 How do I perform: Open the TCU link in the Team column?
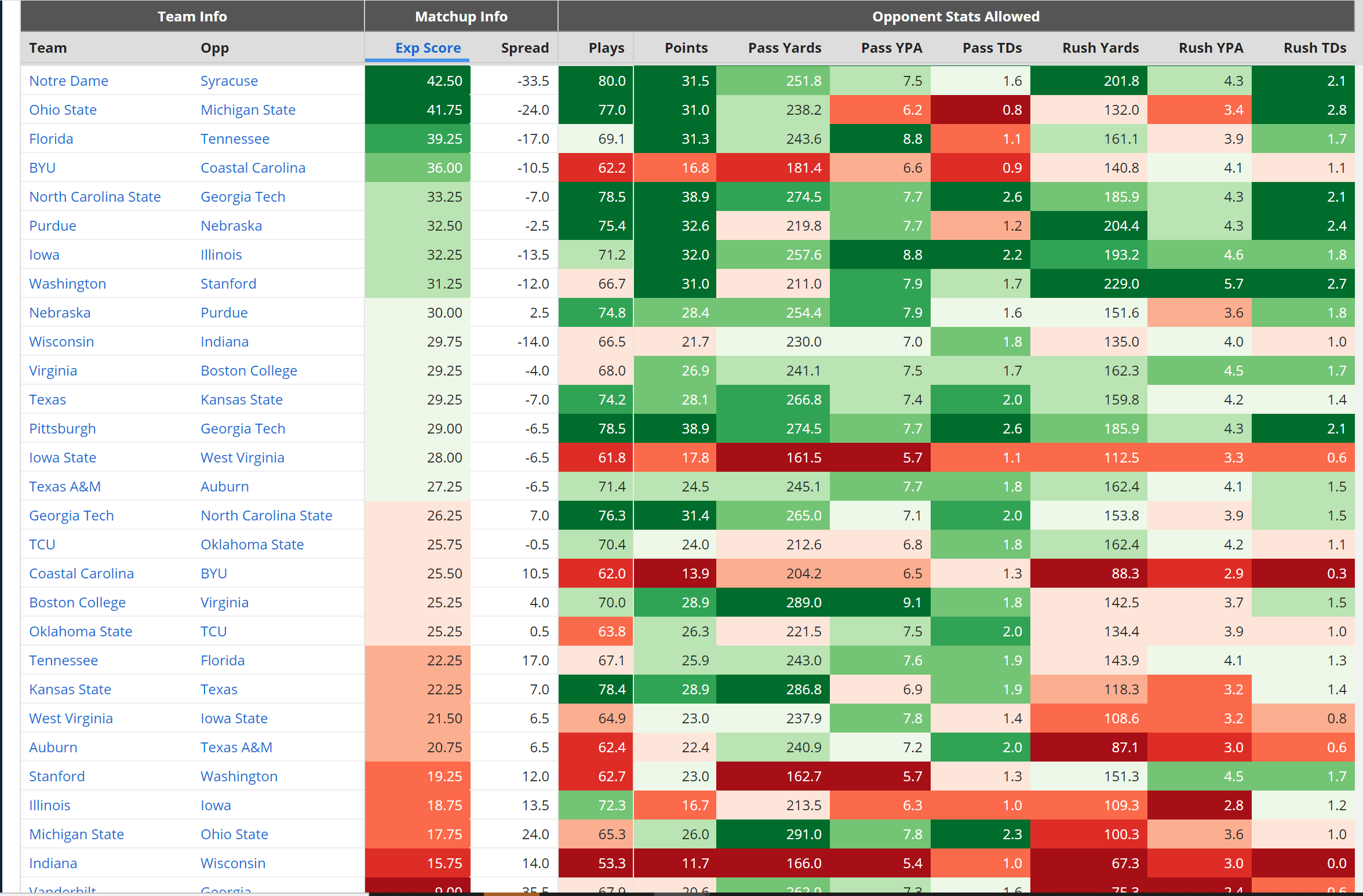(x=42, y=544)
